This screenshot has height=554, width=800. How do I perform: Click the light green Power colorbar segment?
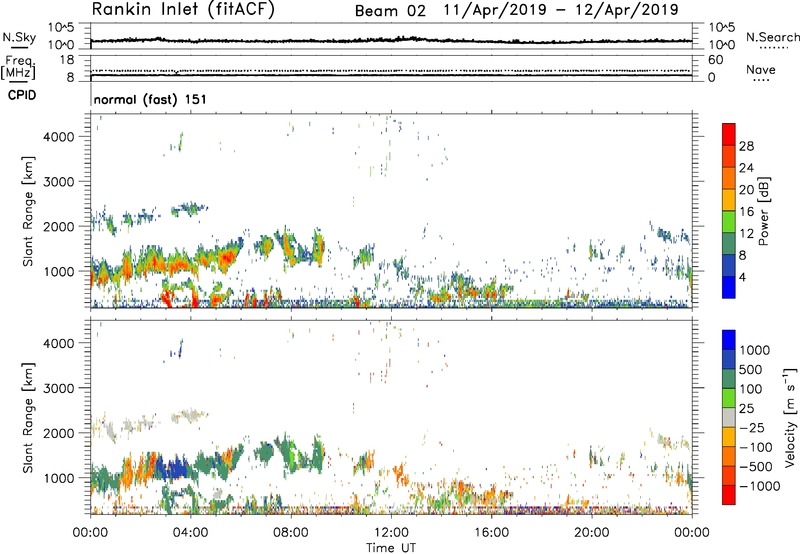click(729, 222)
